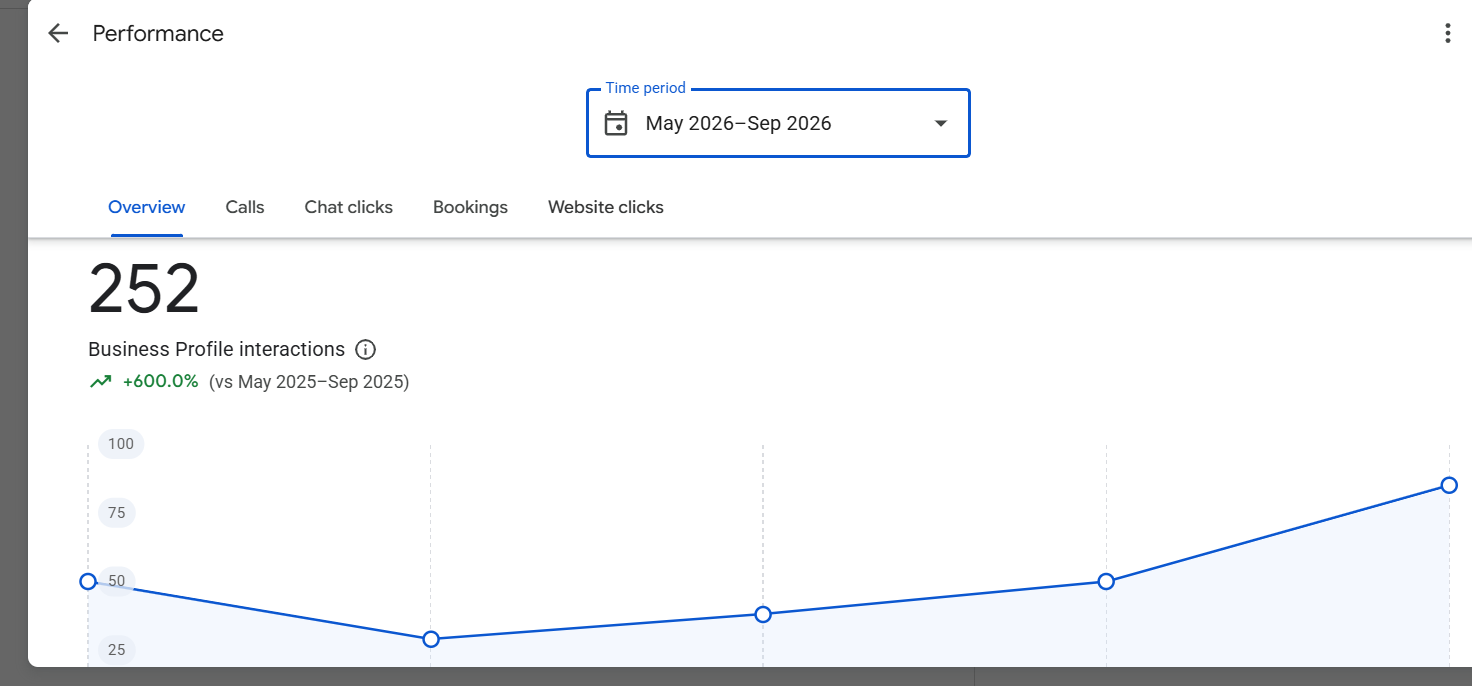Expand the Time period dropdown arrow
Viewport: 1472px width, 686px height.
pos(940,124)
